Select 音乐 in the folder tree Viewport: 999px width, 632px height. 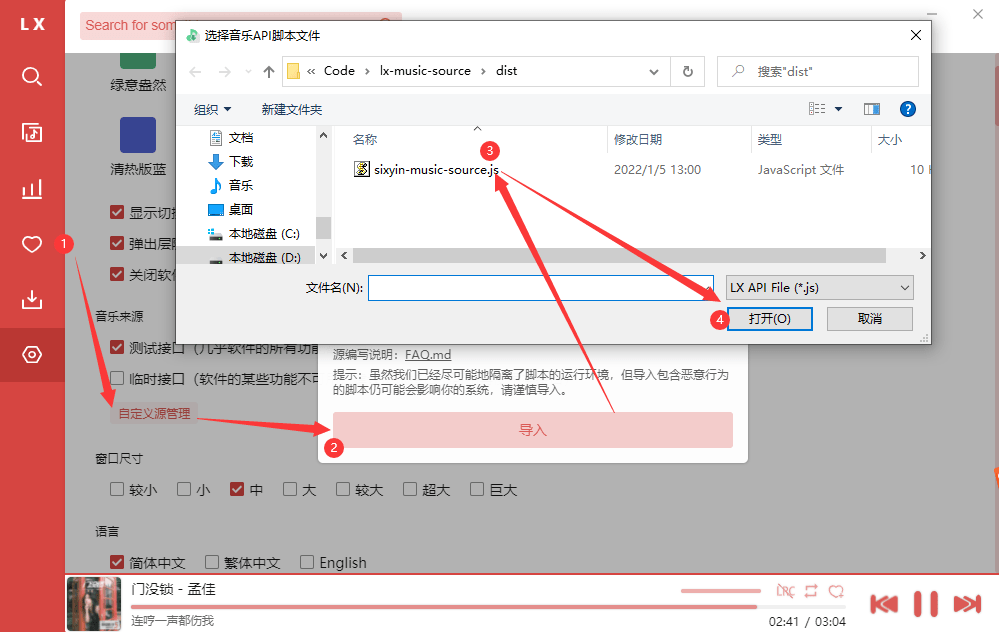(243, 184)
